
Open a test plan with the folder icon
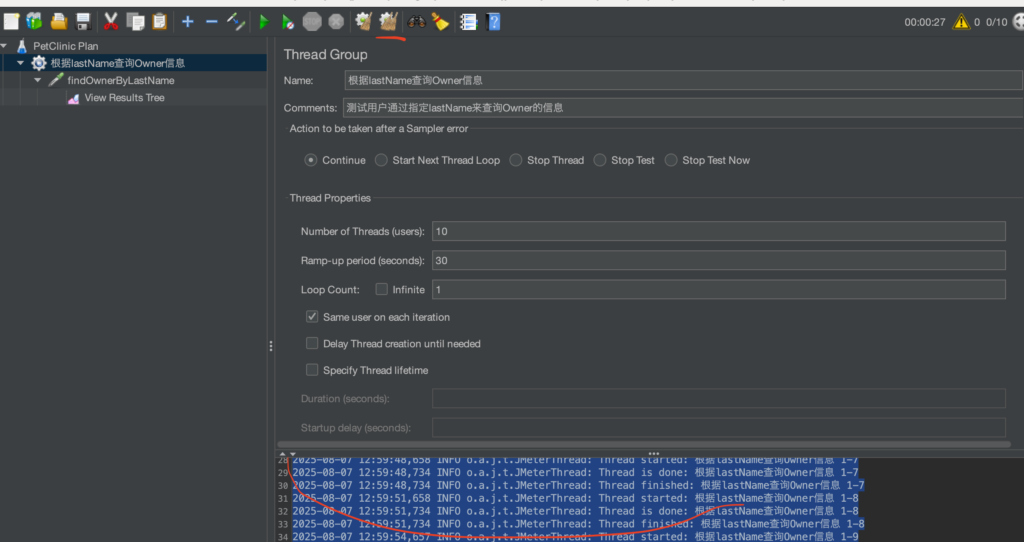point(59,22)
